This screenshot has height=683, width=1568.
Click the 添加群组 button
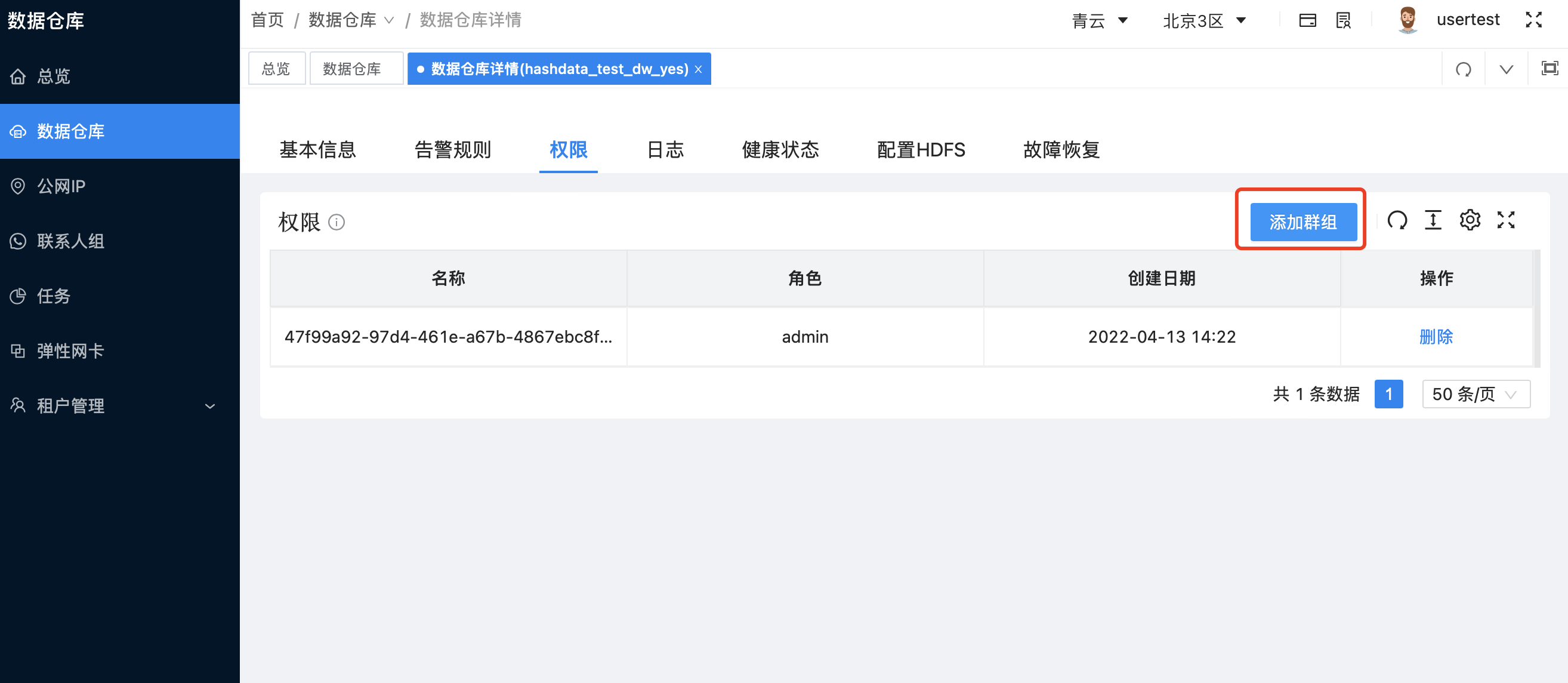(1302, 221)
